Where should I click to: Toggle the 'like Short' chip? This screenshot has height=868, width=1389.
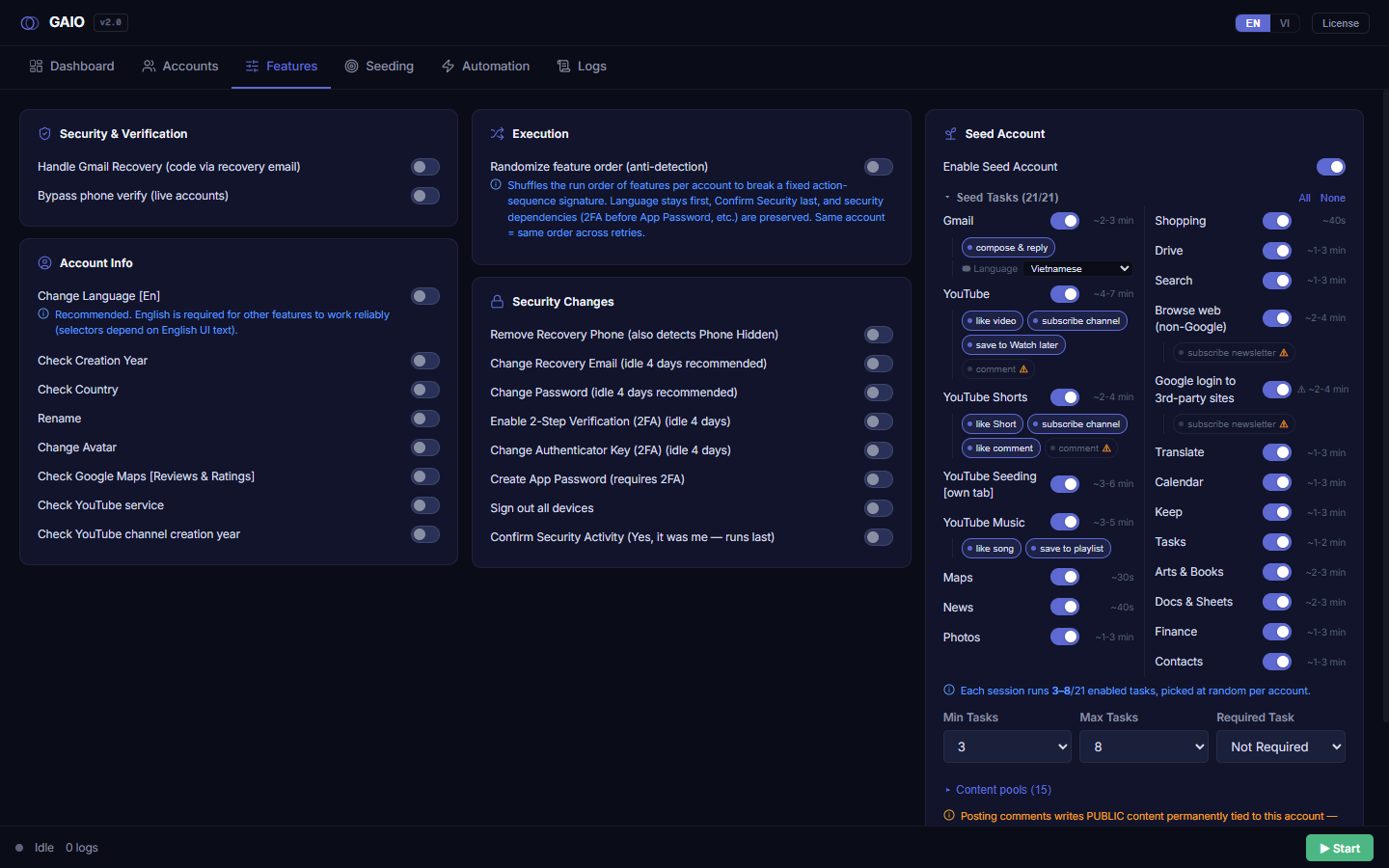(x=993, y=424)
